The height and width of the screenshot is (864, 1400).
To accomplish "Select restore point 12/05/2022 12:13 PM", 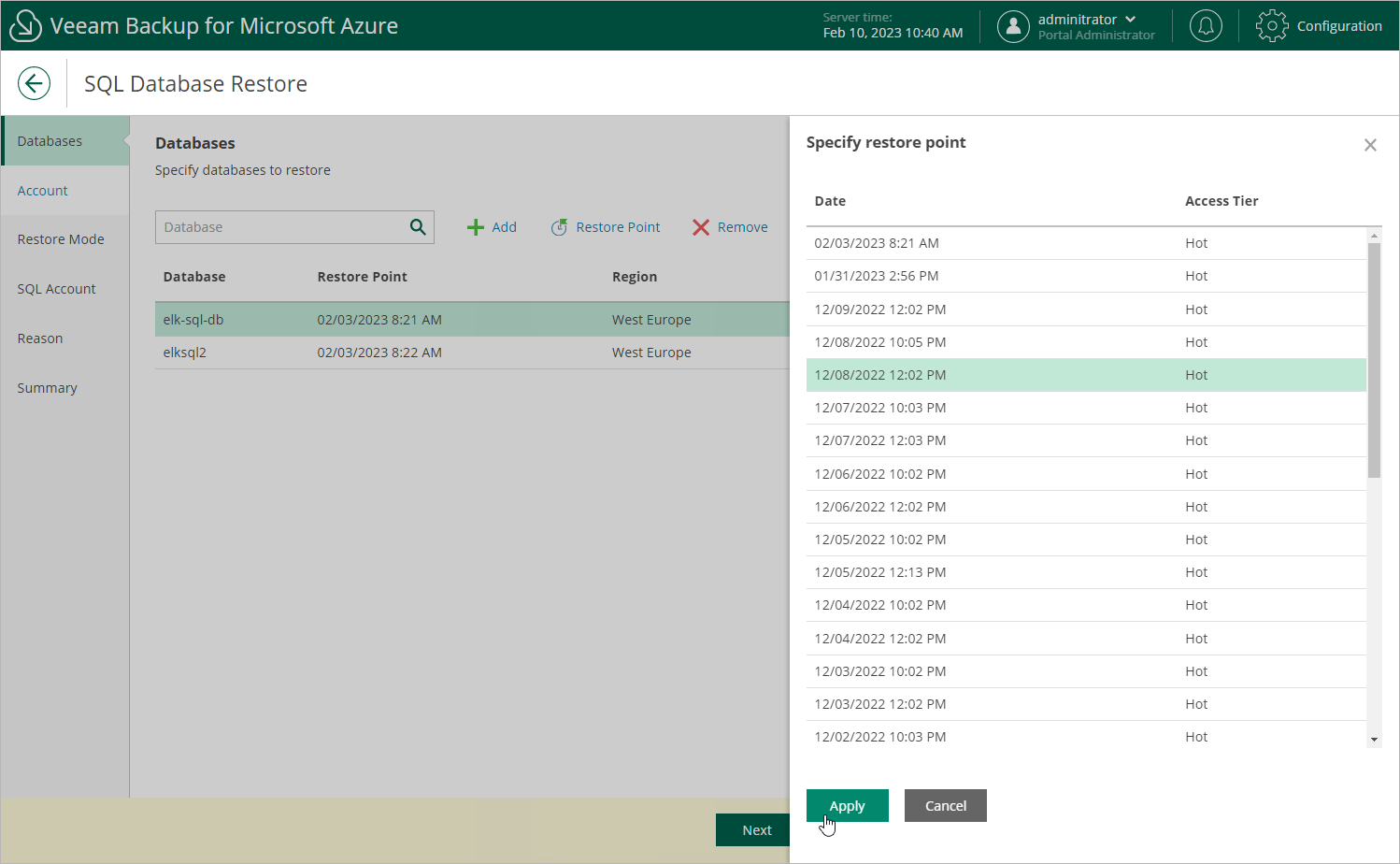I will [x=1086, y=572].
